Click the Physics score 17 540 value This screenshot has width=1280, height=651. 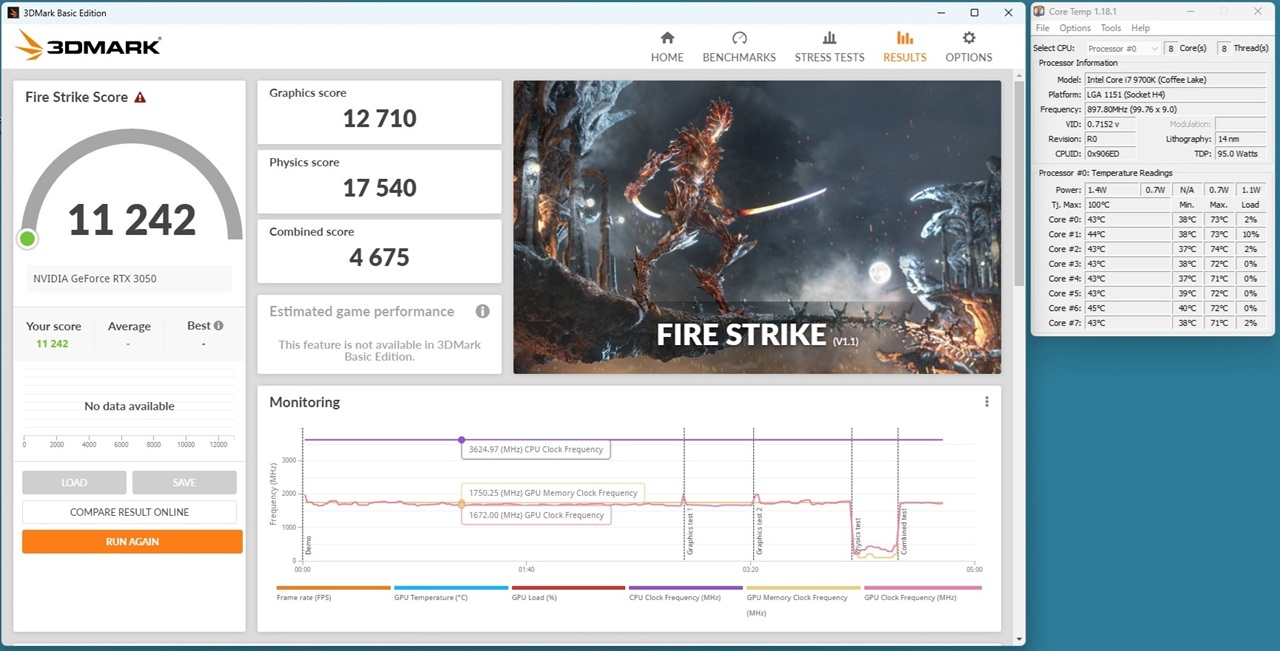click(379, 188)
